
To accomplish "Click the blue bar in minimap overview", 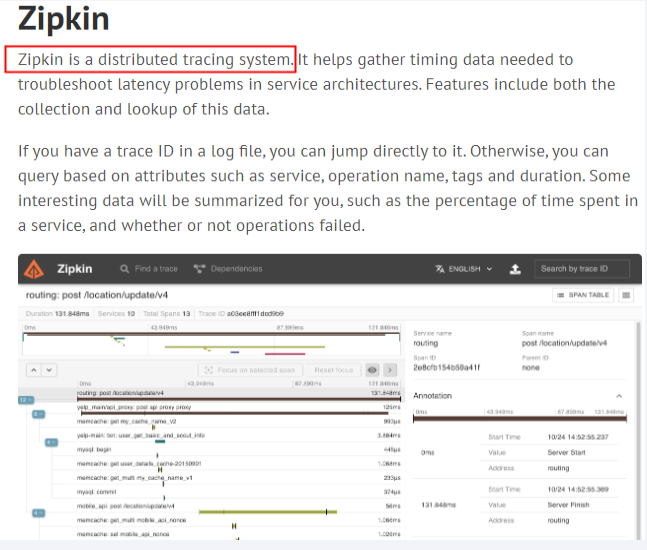I will [235, 352].
